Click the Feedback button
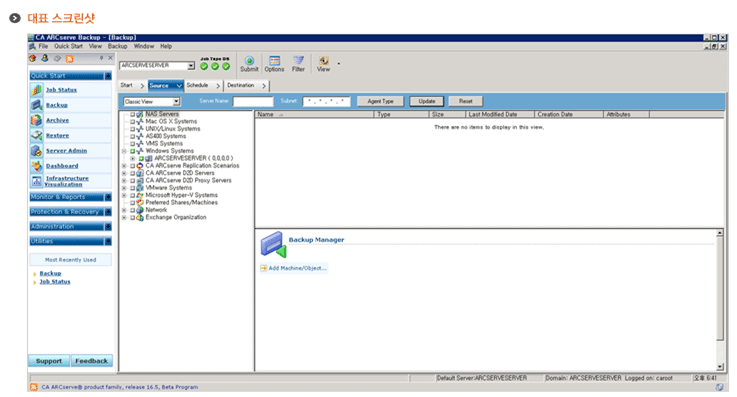This screenshot has height=397, width=737. coord(92,361)
